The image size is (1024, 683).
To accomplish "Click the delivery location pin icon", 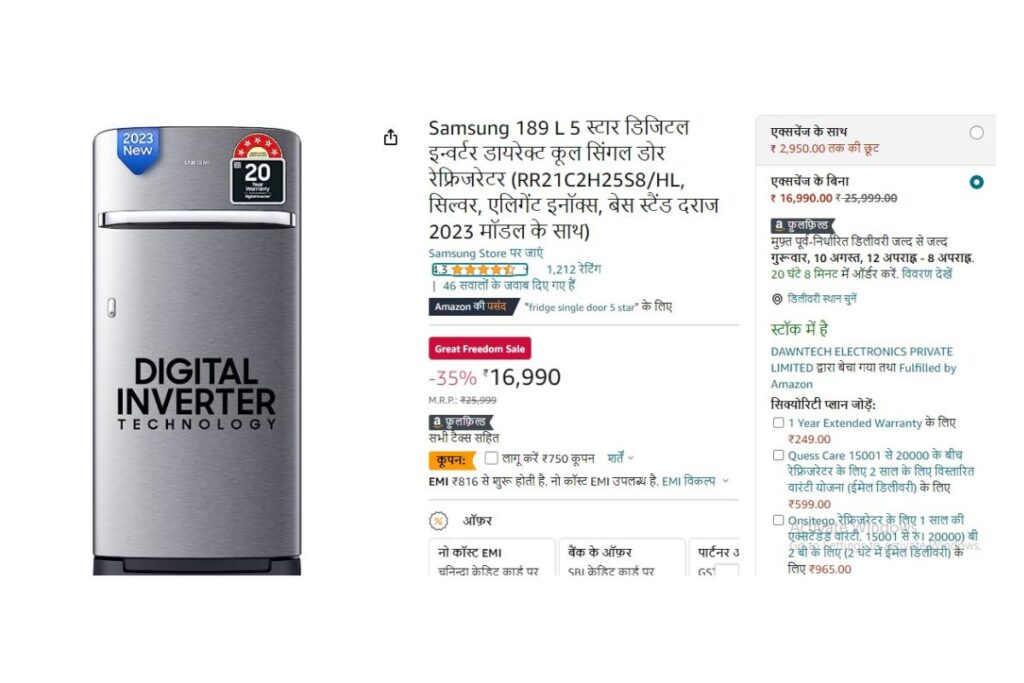I will [777, 299].
